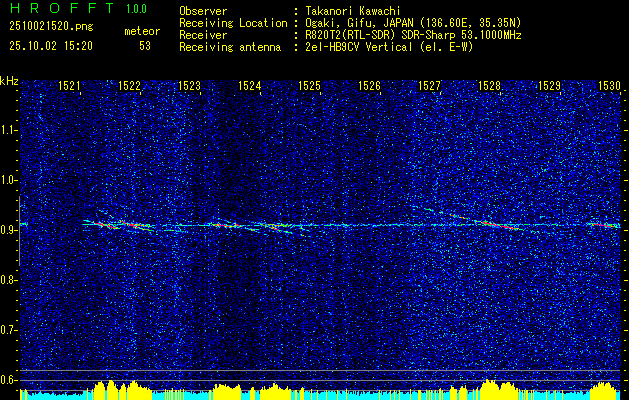
Task: Click the 0.7 kHz axis label
Action: point(8,330)
